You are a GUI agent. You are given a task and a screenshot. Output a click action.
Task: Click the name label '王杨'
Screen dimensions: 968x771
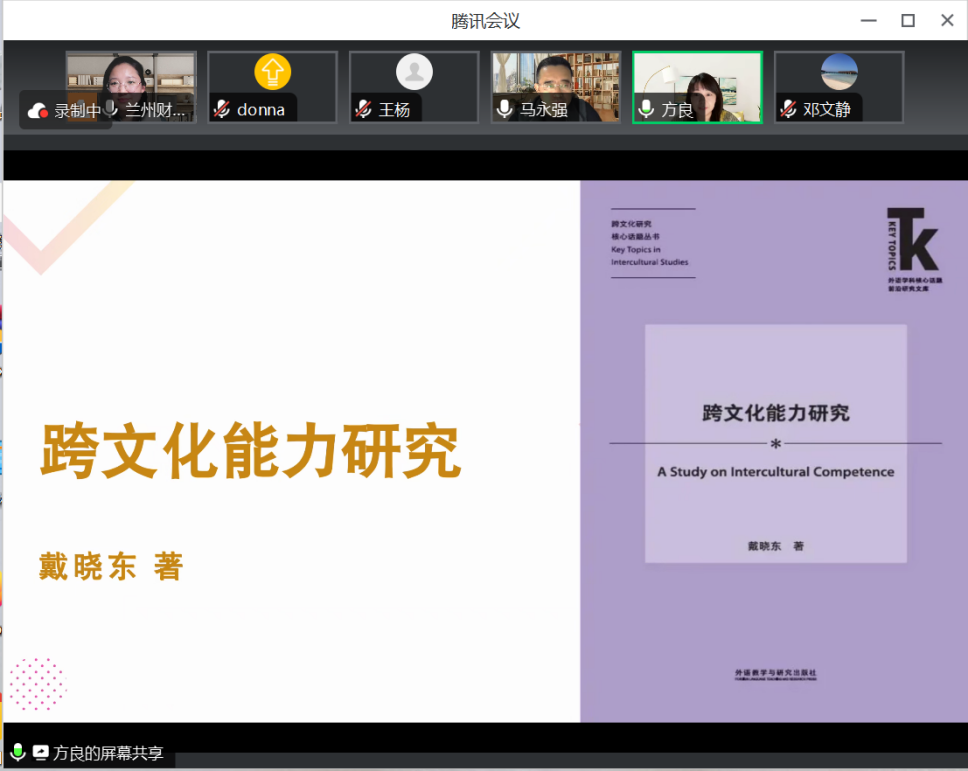coord(394,110)
